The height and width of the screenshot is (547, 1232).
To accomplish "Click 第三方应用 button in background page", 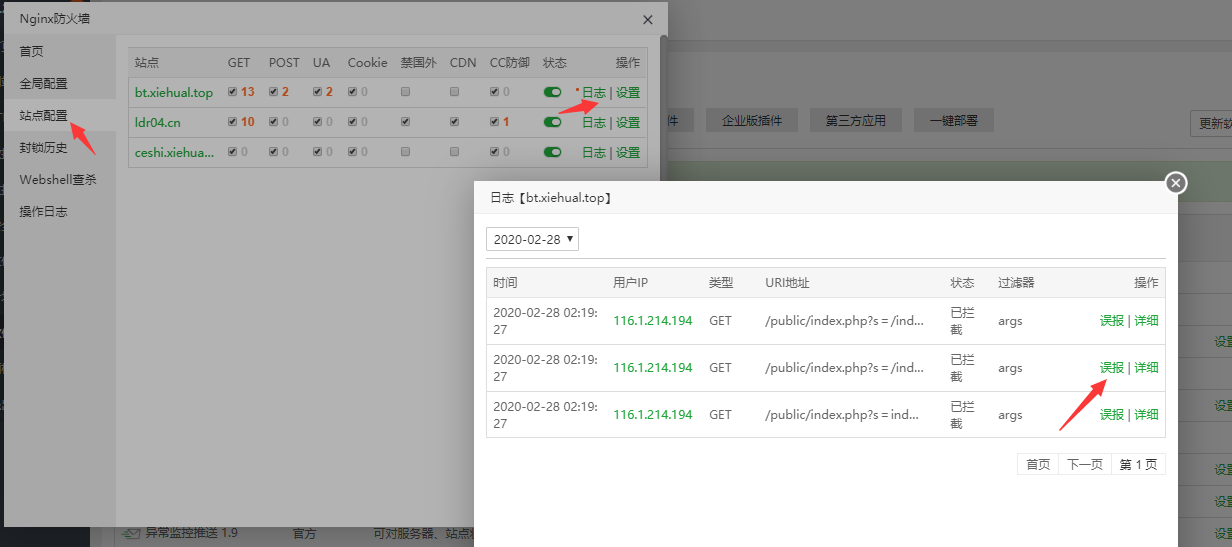I will 856,120.
